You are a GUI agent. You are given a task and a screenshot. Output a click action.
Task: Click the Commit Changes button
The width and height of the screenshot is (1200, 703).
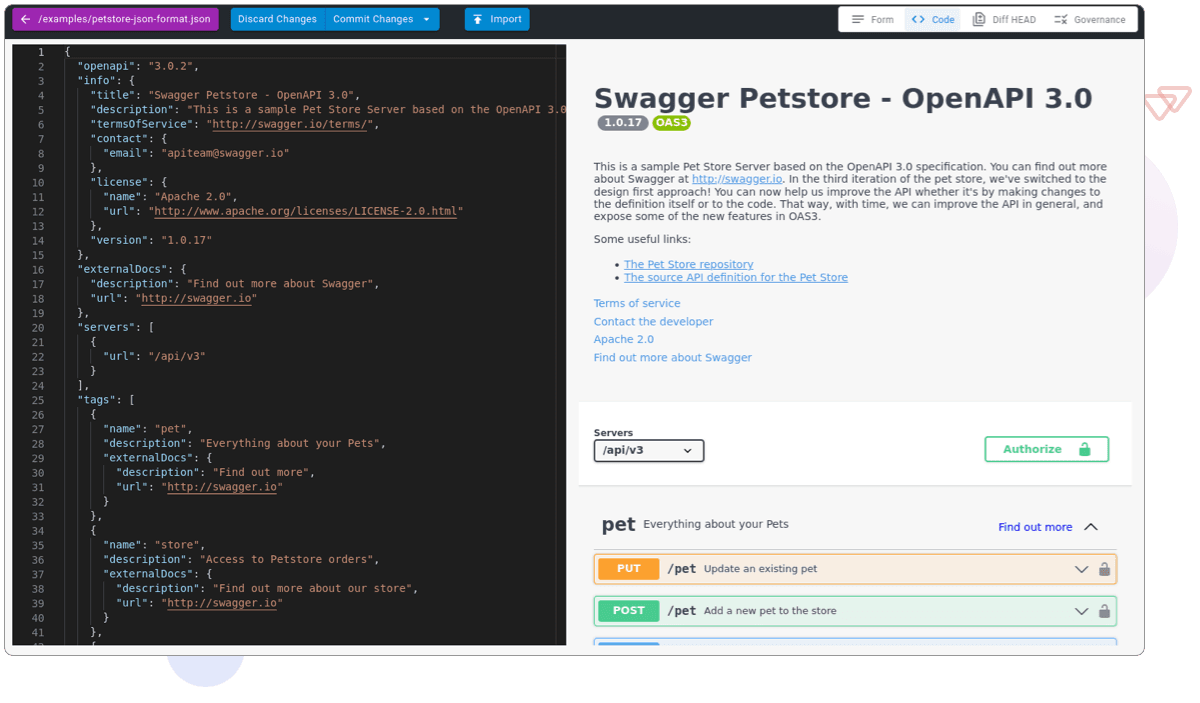(372, 19)
